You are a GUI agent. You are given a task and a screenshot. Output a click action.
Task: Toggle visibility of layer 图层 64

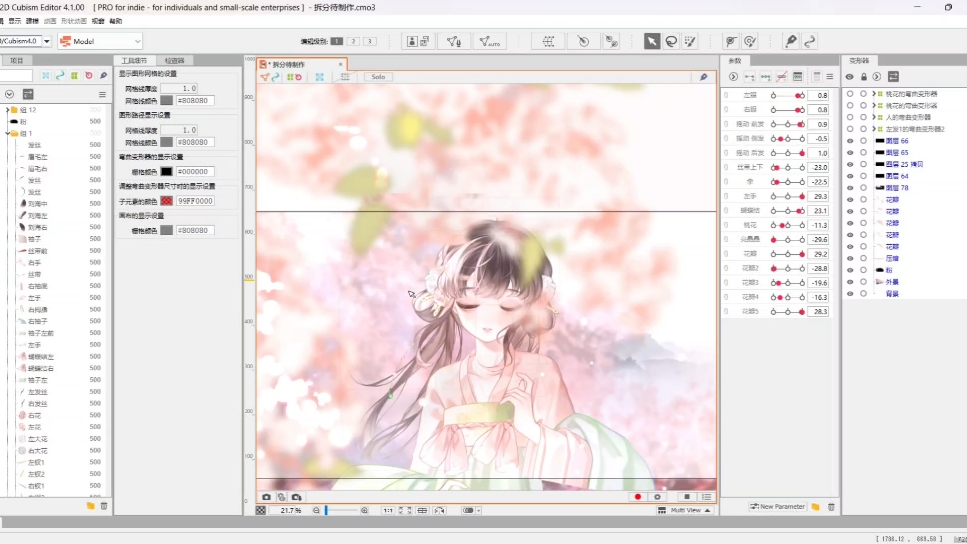[850, 176]
